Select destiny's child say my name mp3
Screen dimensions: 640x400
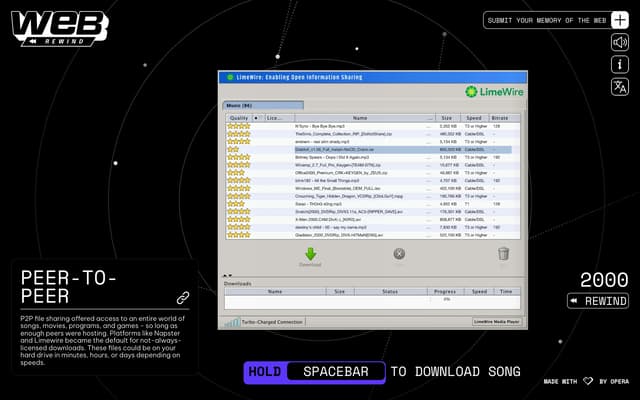[373, 227]
